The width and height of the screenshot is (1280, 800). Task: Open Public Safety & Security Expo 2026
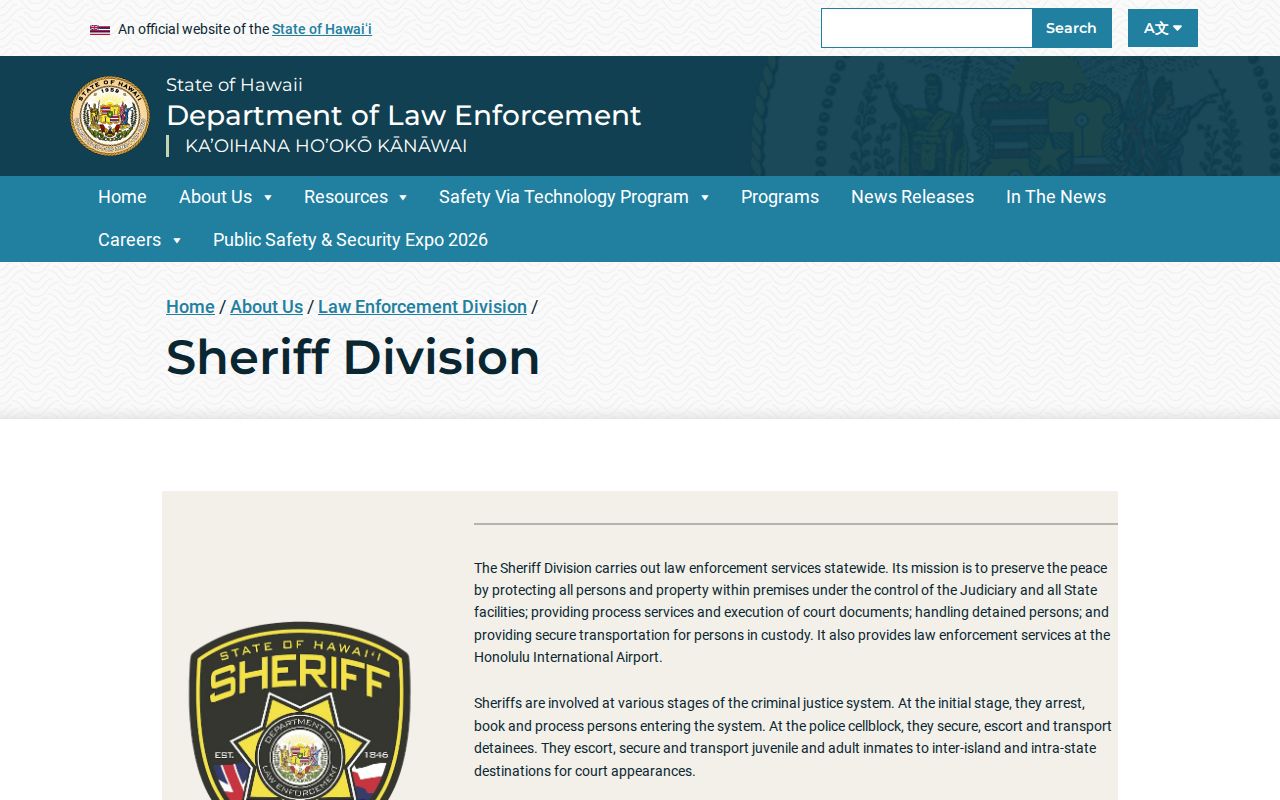click(350, 240)
